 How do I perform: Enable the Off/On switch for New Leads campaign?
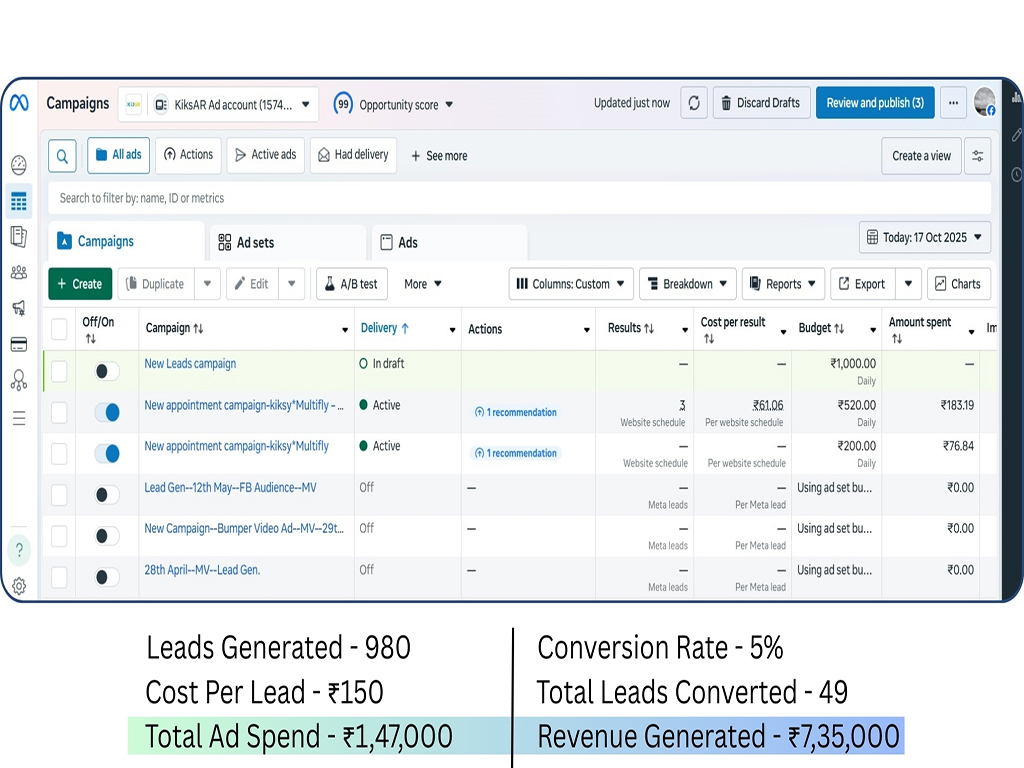(x=106, y=370)
